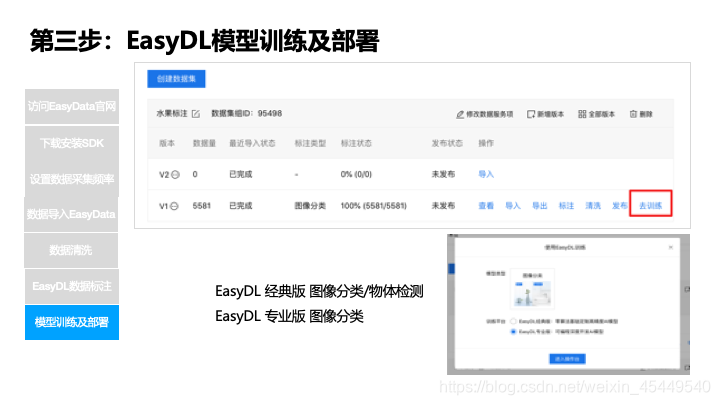720x405 pixels.
Task: Click the 标注类型 column header
Action: [310, 143]
